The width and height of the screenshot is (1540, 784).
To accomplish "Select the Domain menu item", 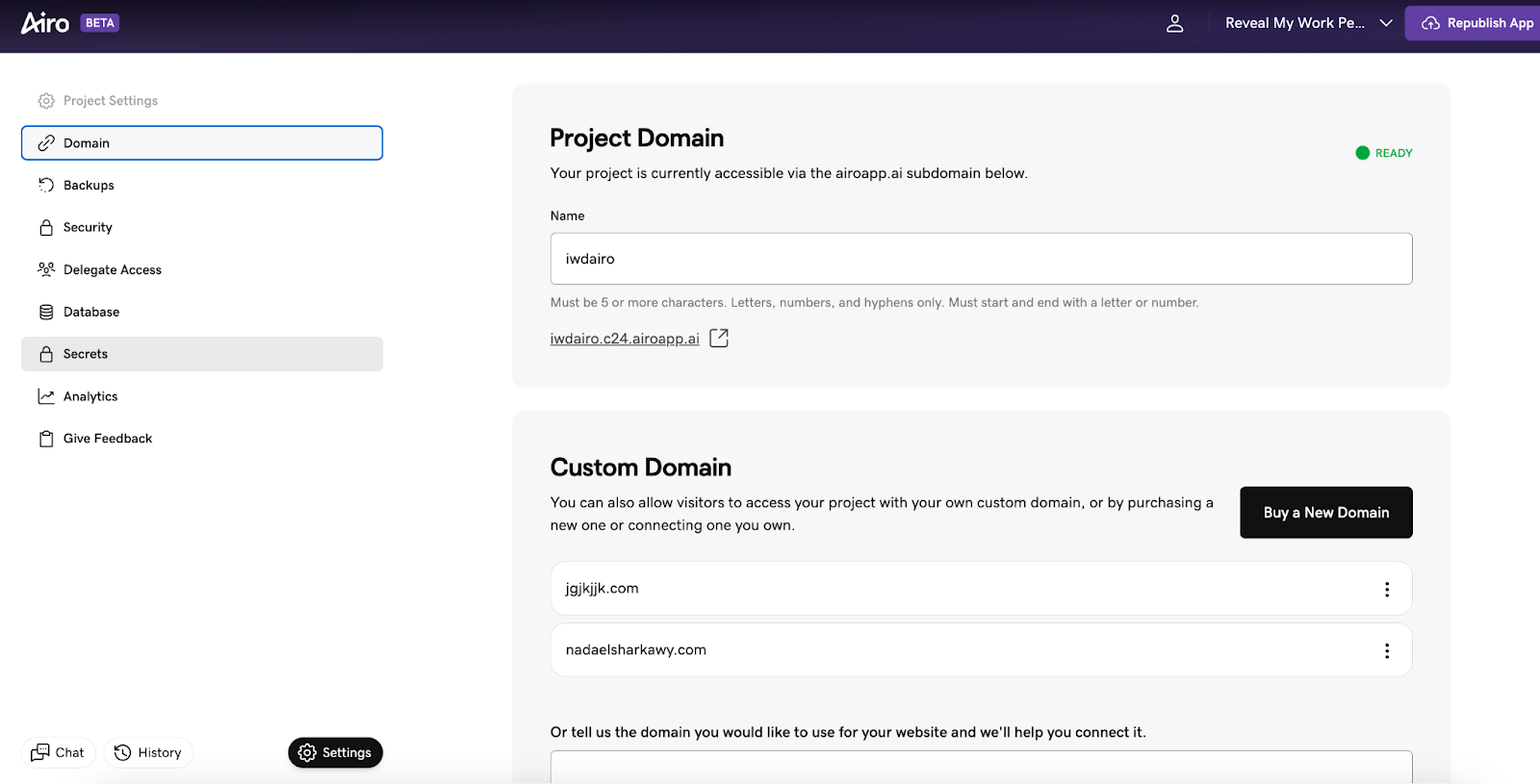I will point(202,143).
